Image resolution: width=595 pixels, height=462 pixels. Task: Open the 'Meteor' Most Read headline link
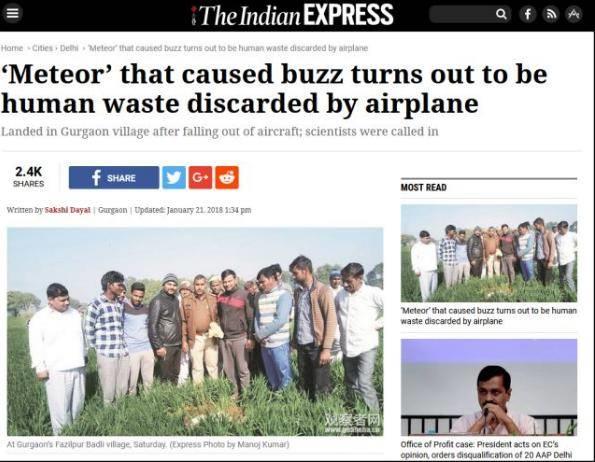coord(489,316)
